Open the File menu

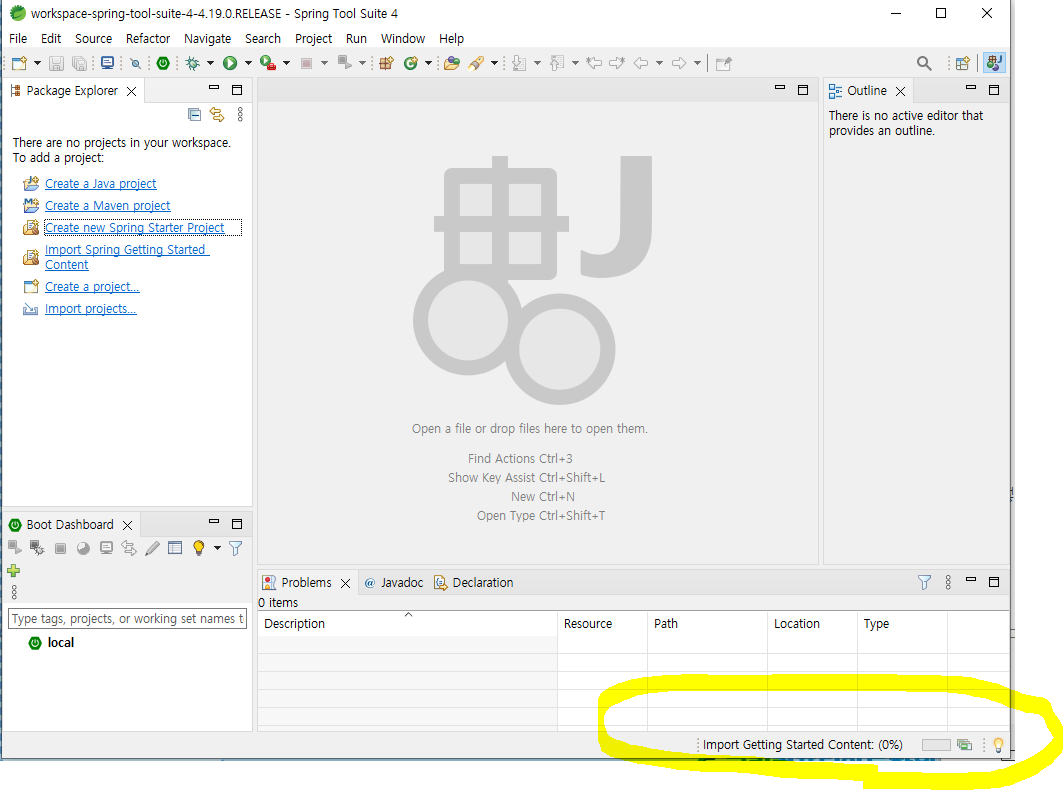[x=18, y=39]
